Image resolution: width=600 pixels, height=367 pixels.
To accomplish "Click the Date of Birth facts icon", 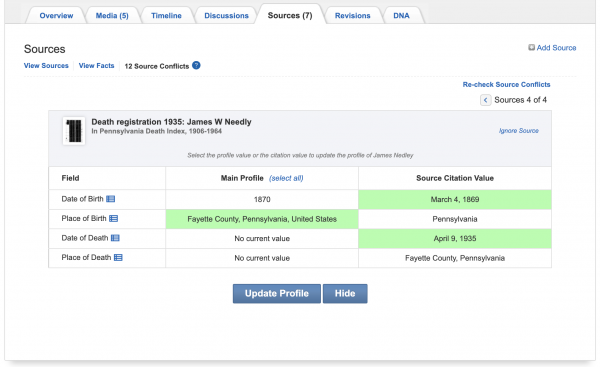I will (111, 199).
